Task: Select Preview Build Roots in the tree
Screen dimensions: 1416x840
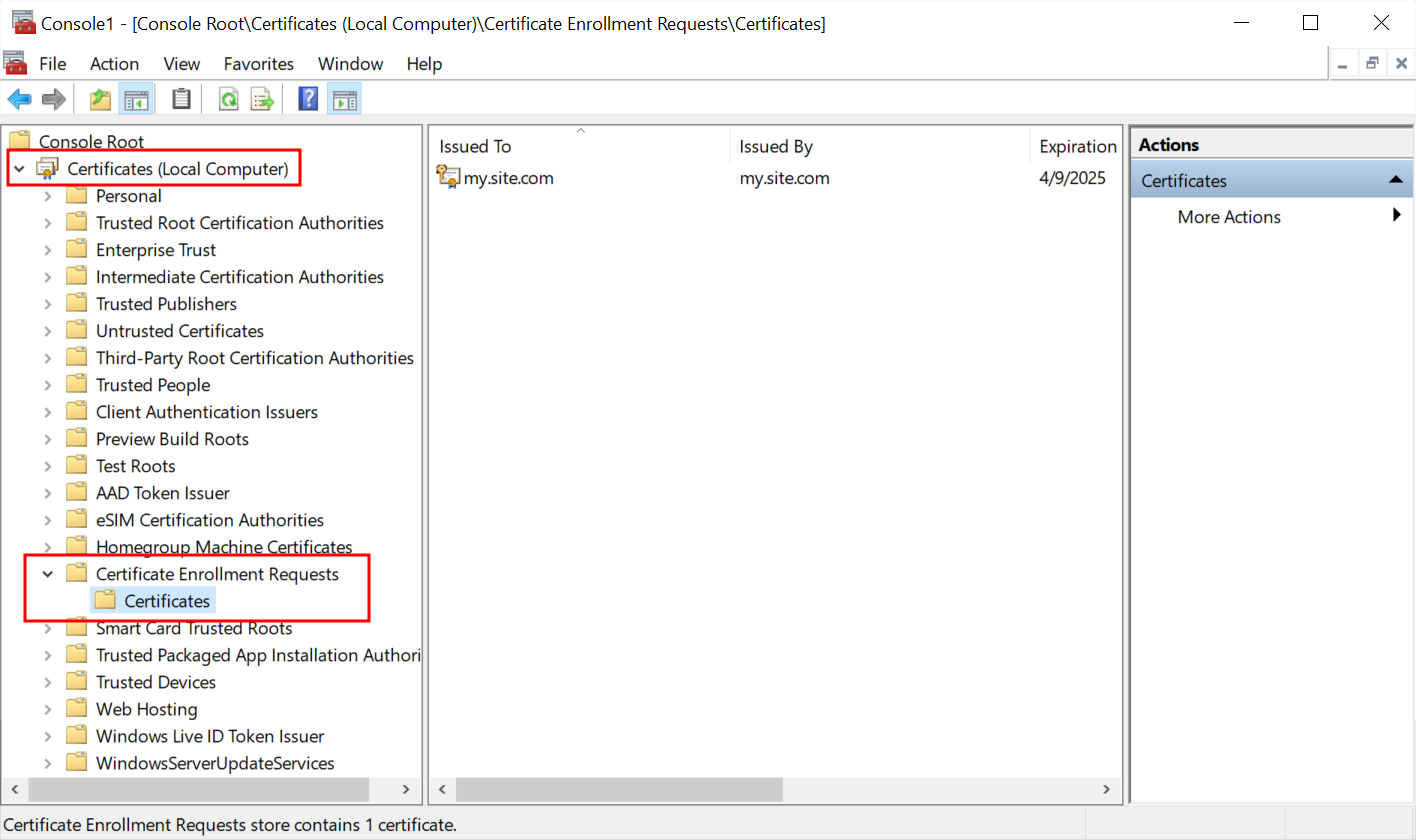Action: [x=172, y=439]
